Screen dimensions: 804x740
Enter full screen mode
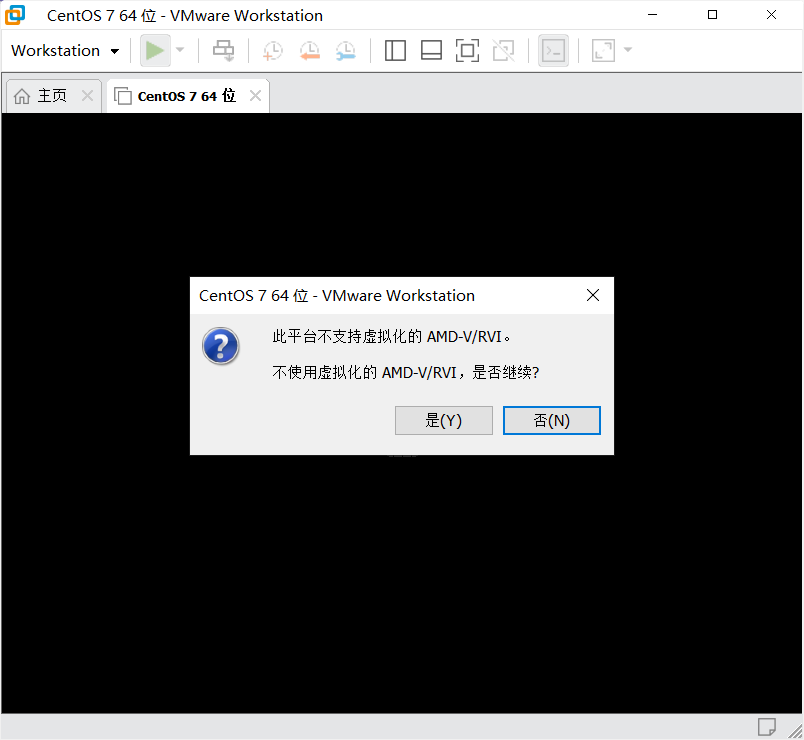coord(467,49)
